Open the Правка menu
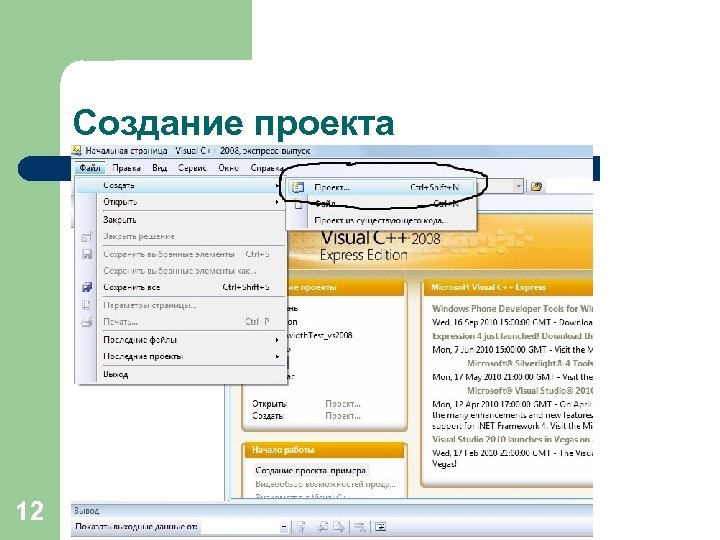 126,168
